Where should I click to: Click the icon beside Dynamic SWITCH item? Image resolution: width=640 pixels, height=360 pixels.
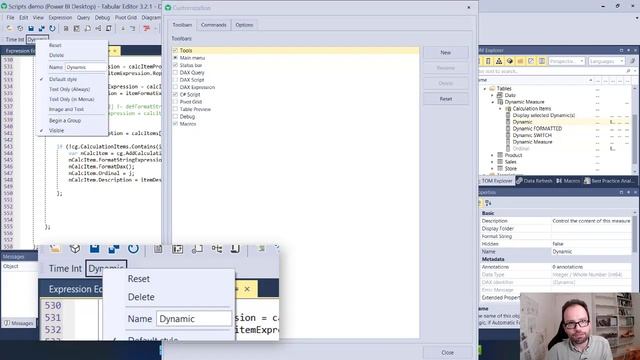click(x=508, y=135)
